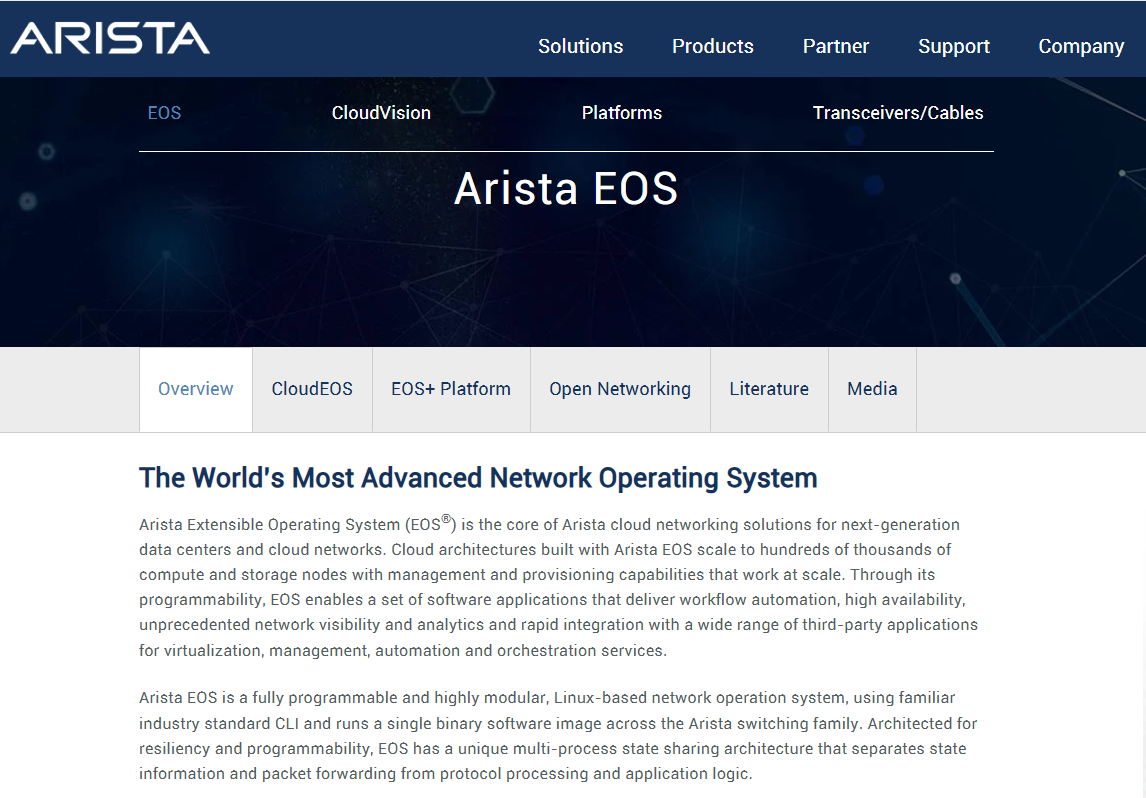Switch to the Open Networking tab
1146x798 pixels.
coord(620,389)
